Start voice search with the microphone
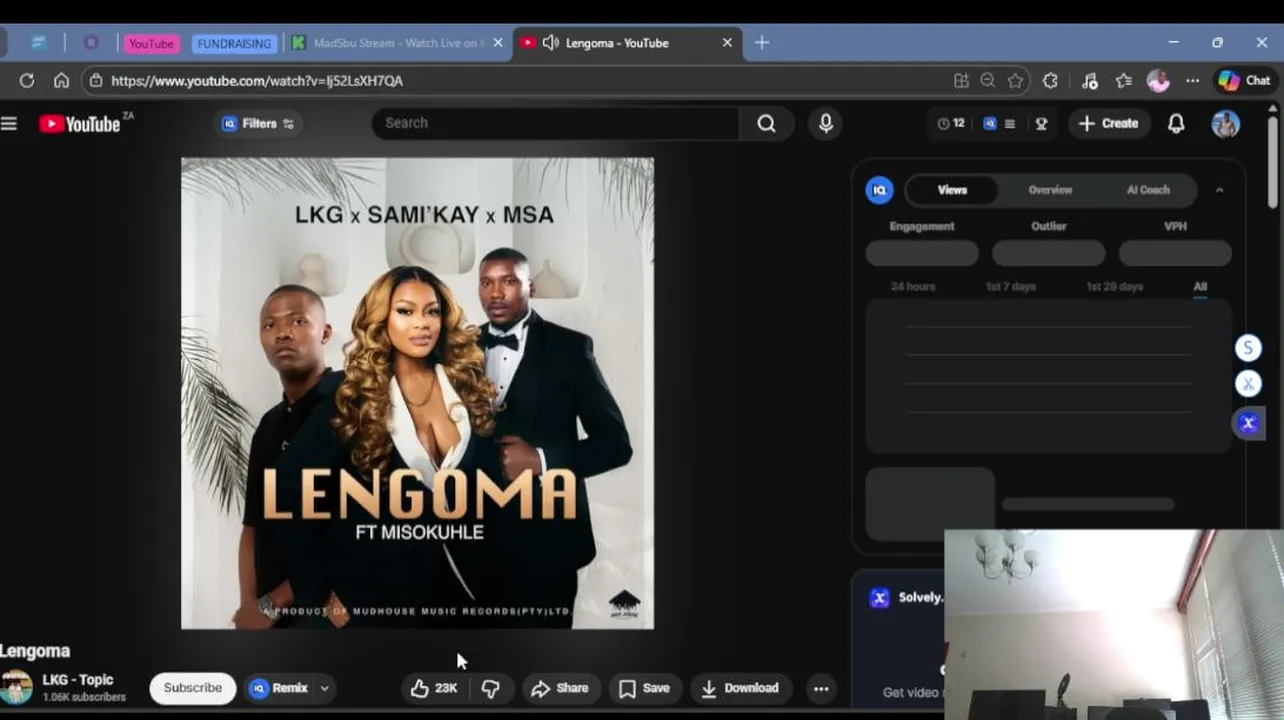This screenshot has height=720, width=1284. coord(826,123)
